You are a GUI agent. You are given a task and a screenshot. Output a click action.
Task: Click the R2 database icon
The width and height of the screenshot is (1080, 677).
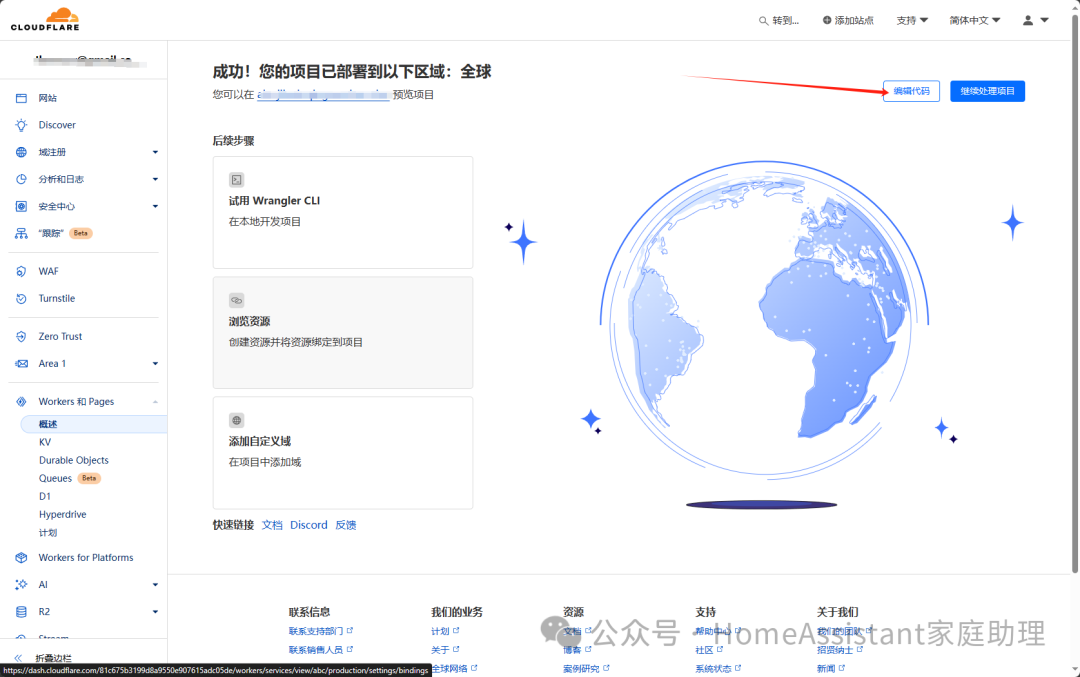click(21, 612)
